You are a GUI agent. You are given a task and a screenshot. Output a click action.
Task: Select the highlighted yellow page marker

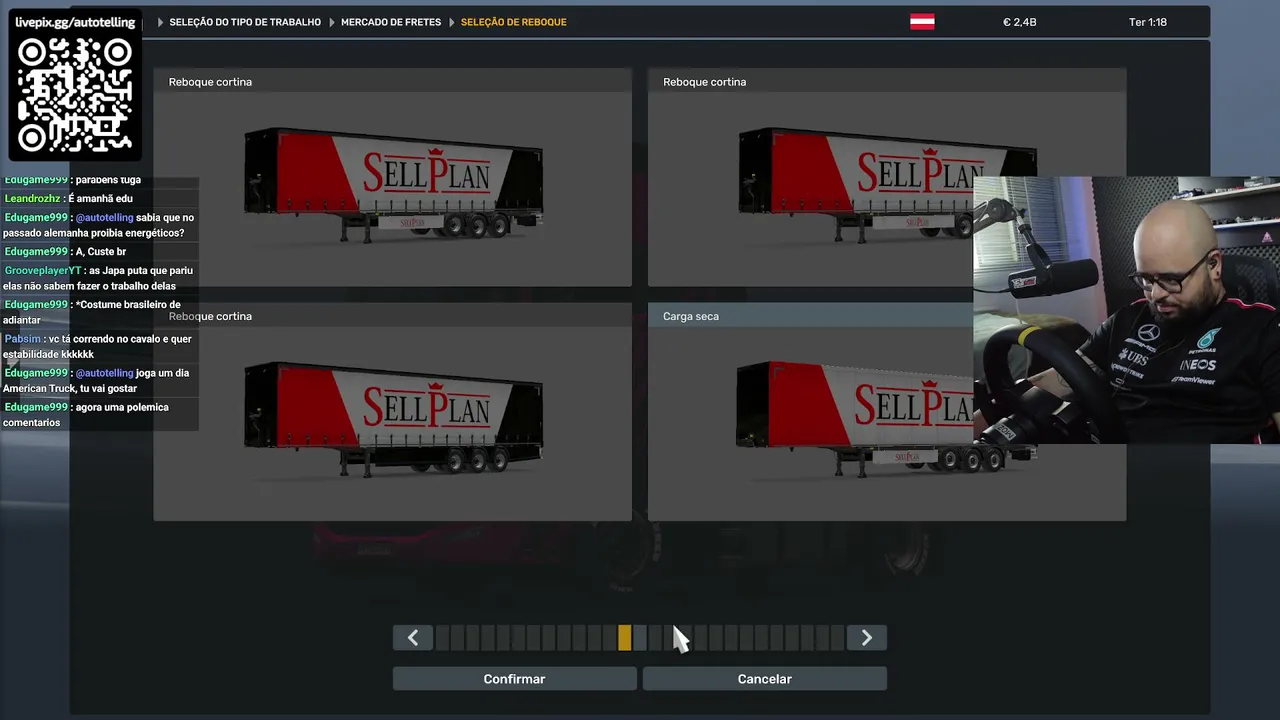[x=625, y=638]
